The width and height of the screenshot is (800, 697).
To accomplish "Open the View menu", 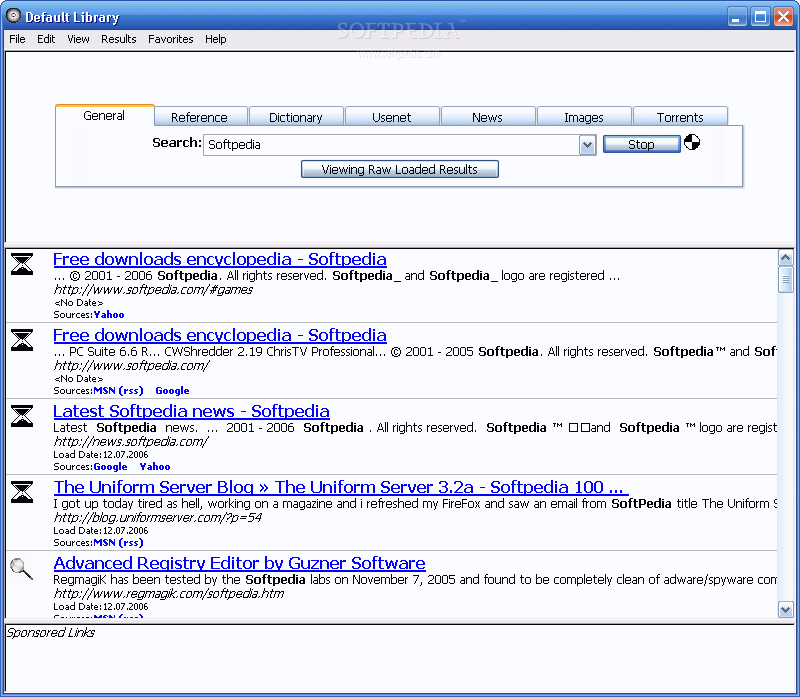I will click(x=78, y=39).
